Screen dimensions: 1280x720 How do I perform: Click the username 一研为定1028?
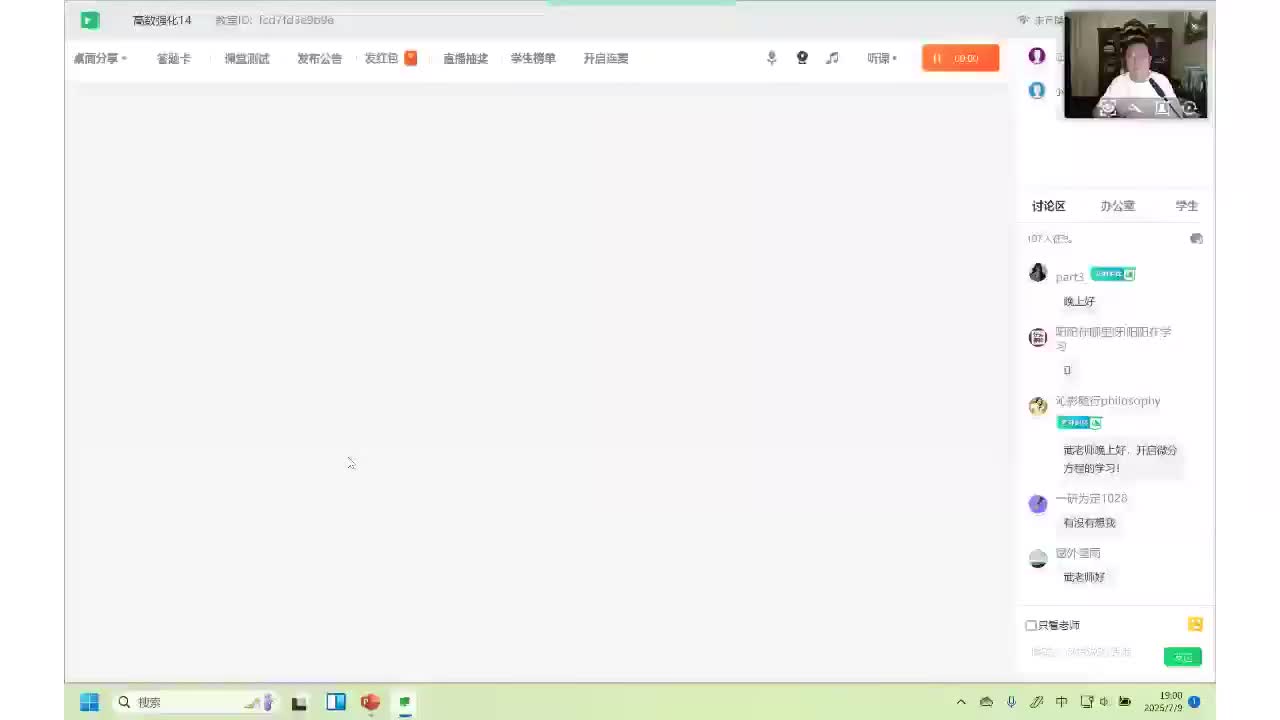(1091, 498)
